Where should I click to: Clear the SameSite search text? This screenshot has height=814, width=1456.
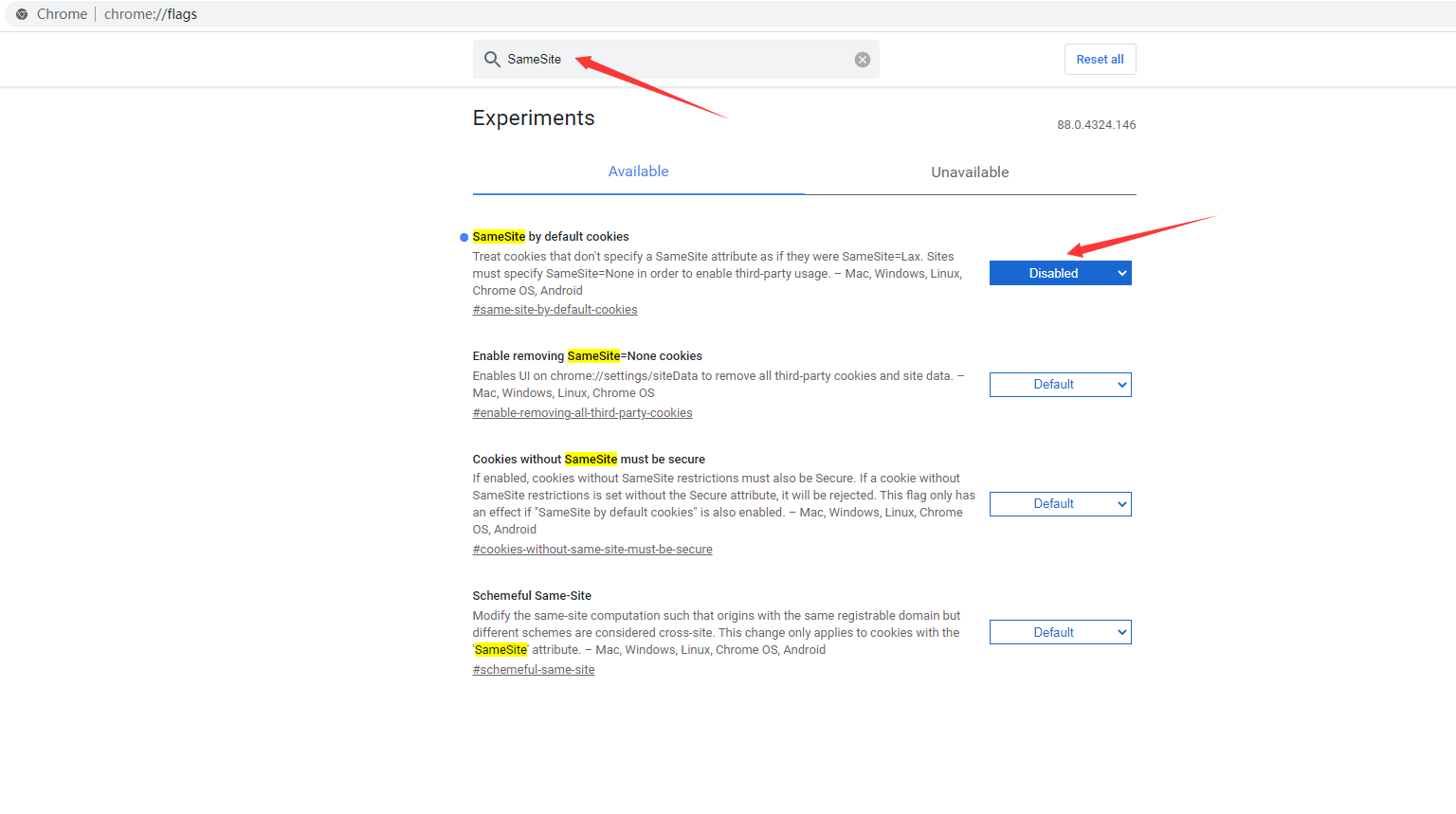tap(863, 60)
